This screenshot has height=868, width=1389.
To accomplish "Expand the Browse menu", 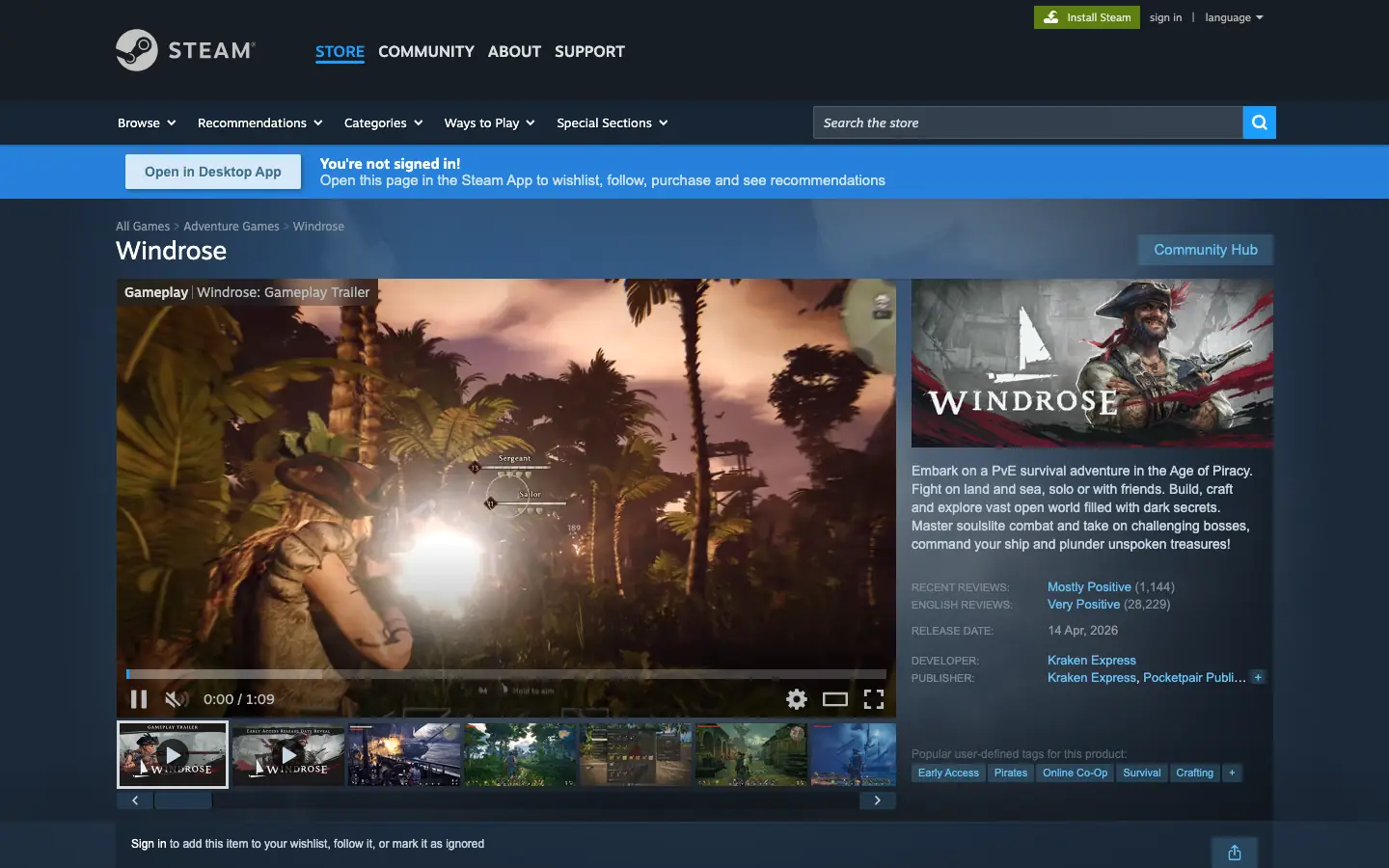I will 147,122.
